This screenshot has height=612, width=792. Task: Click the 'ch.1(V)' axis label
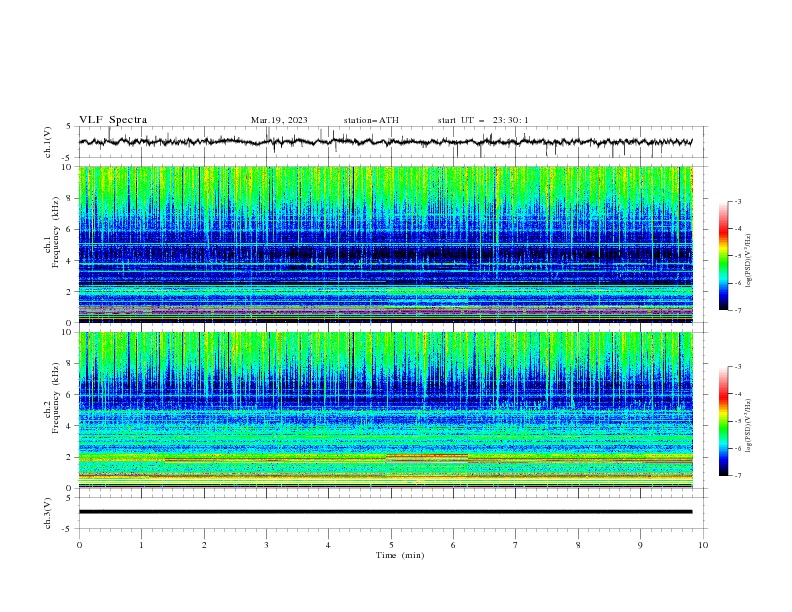pyautogui.click(x=47, y=142)
